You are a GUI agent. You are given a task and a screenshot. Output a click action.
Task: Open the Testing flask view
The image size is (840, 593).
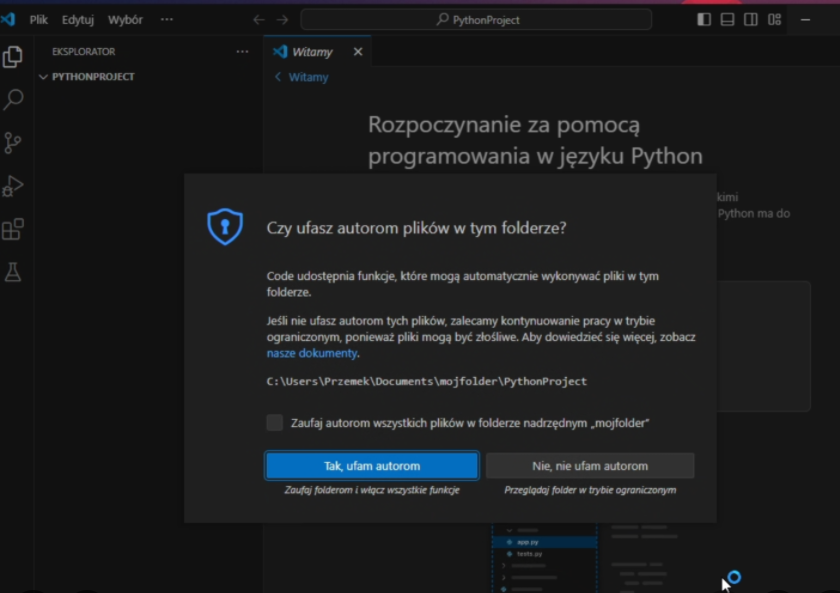click(13, 272)
